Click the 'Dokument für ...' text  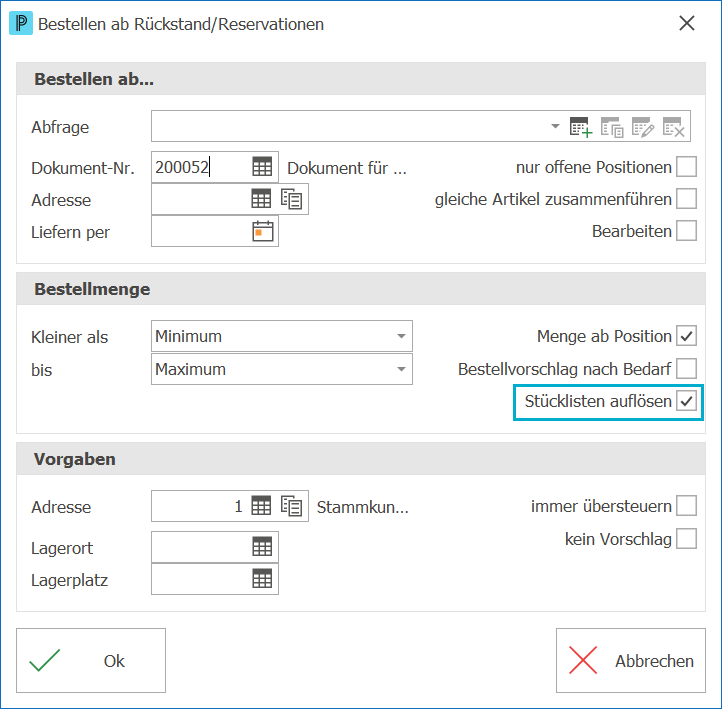click(x=347, y=168)
